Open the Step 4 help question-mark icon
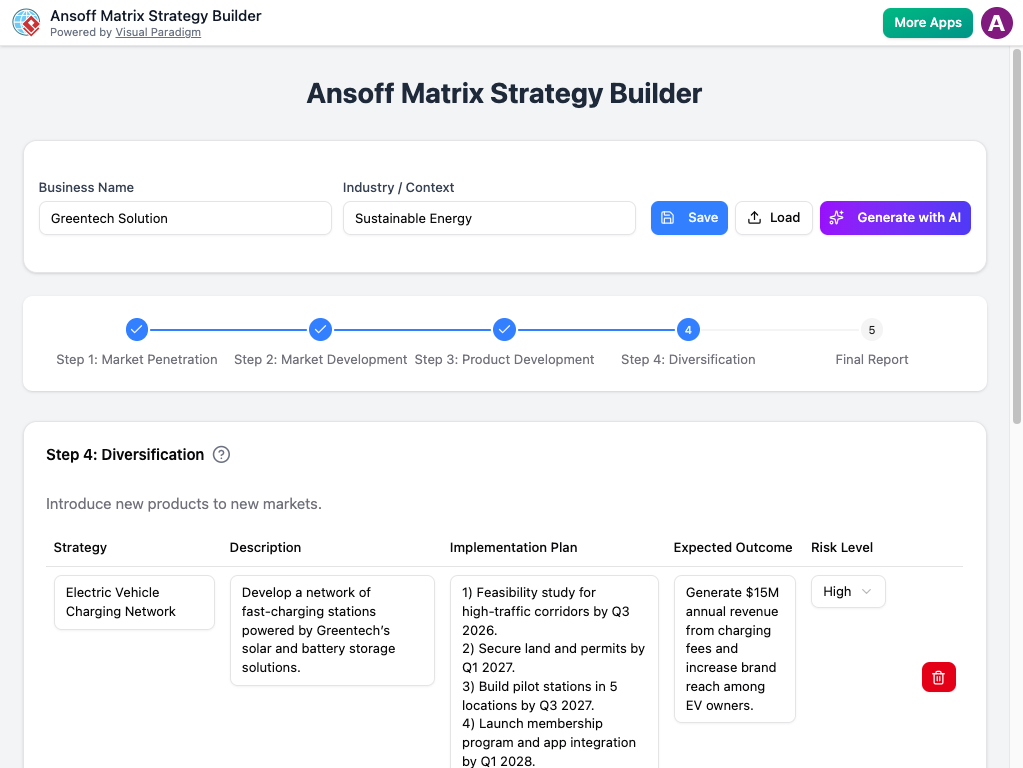The width and height of the screenshot is (1023, 768). coord(221,454)
